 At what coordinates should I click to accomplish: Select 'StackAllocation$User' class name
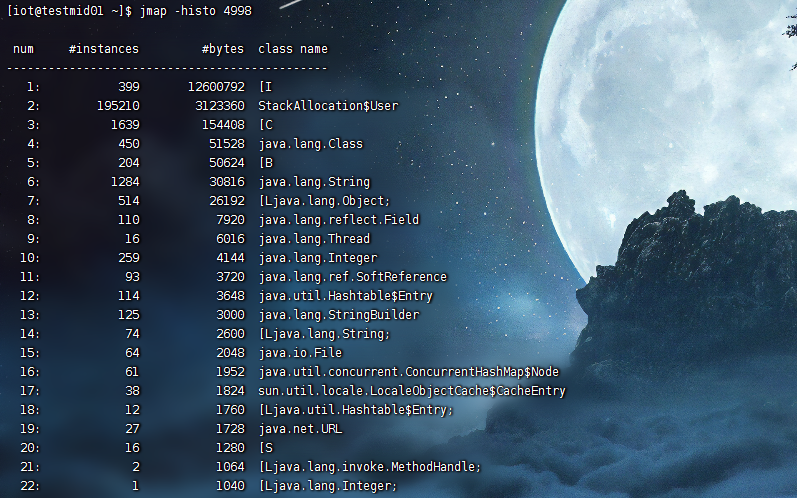328,106
